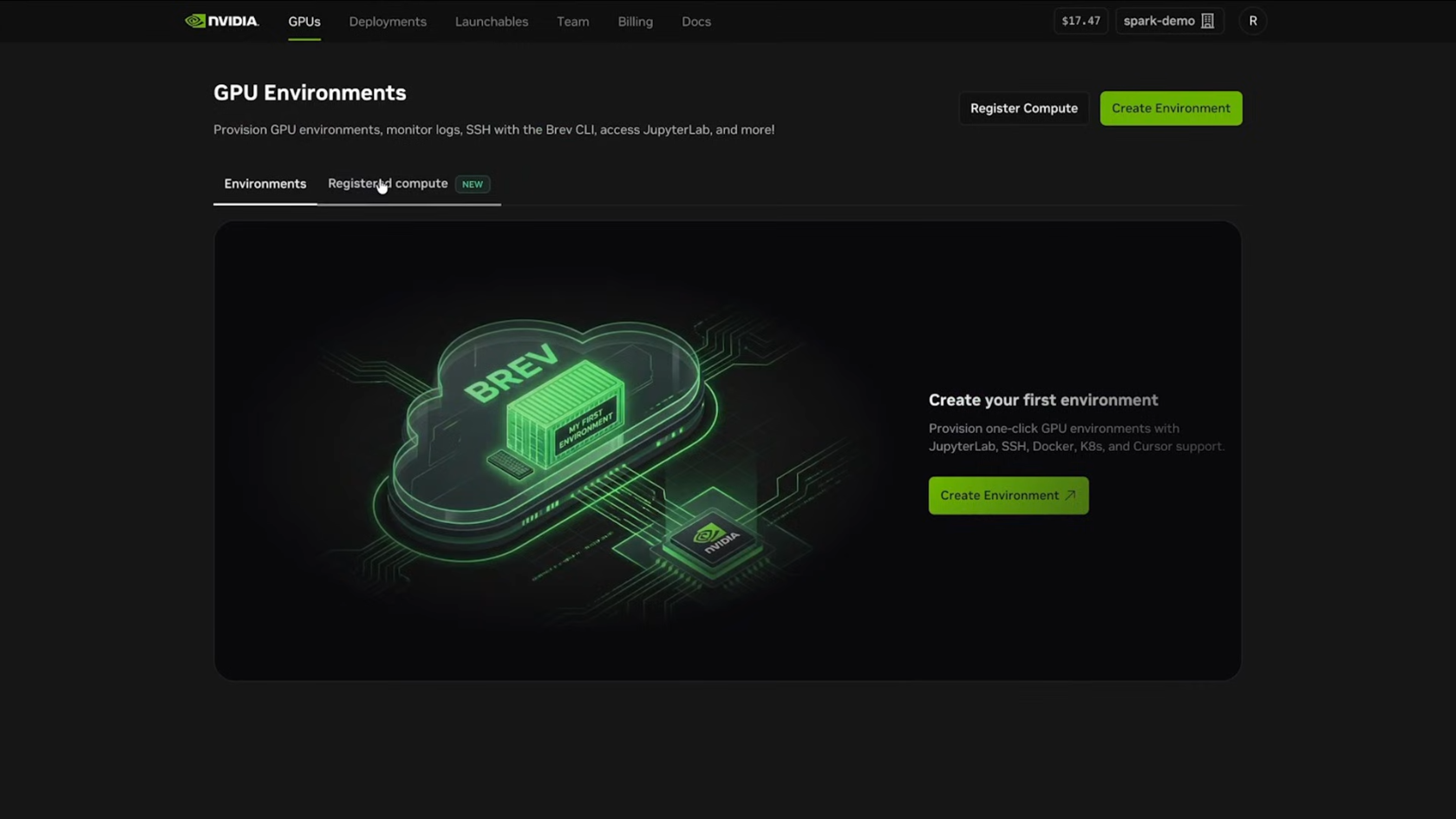Image resolution: width=1456 pixels, height=819 pixels.
Task: Click the text starting 'Provision one-click GPU environments'
Action: (x=1076, y=437)
